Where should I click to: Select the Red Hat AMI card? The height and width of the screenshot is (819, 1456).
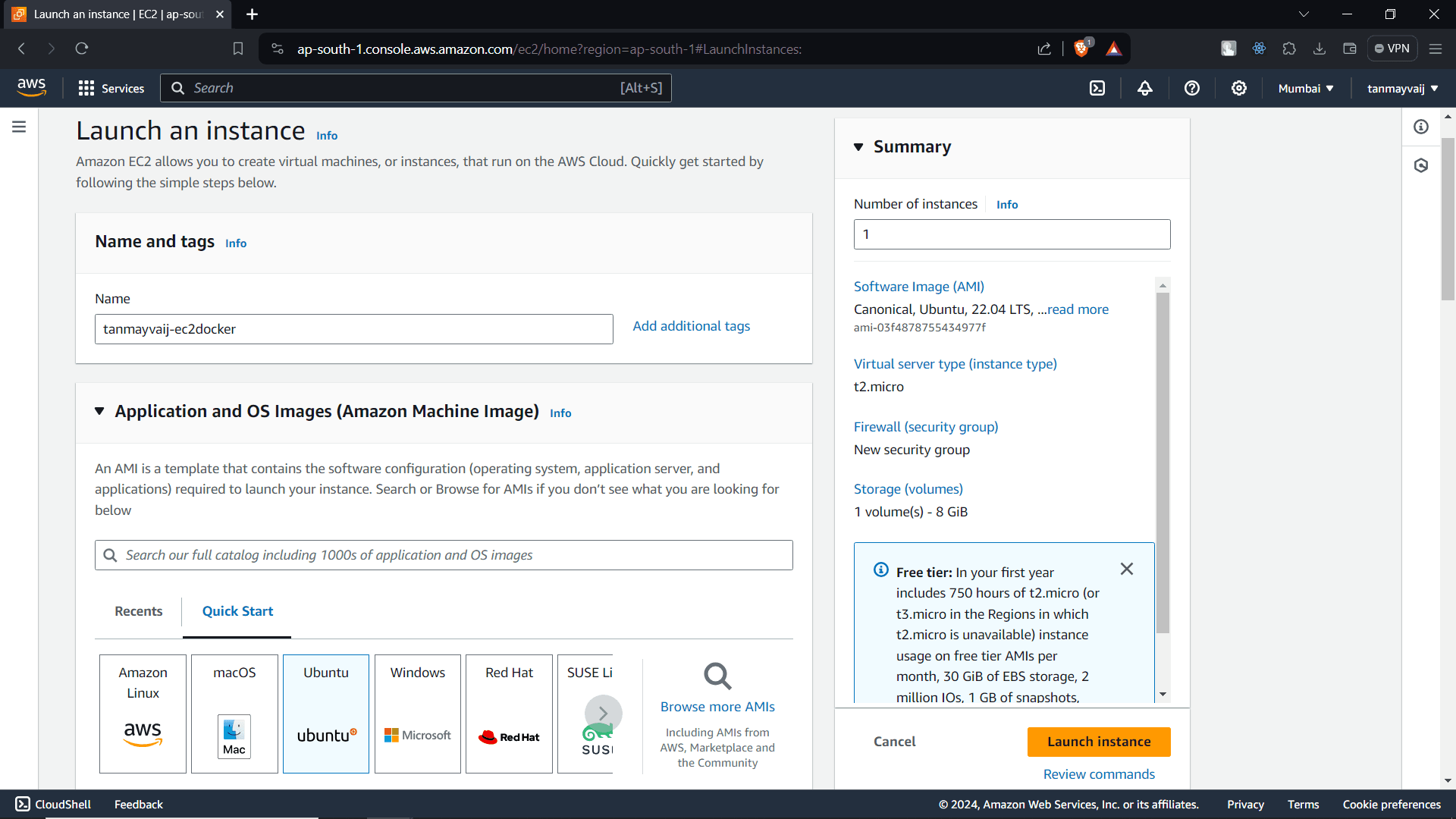pos(509,713)
